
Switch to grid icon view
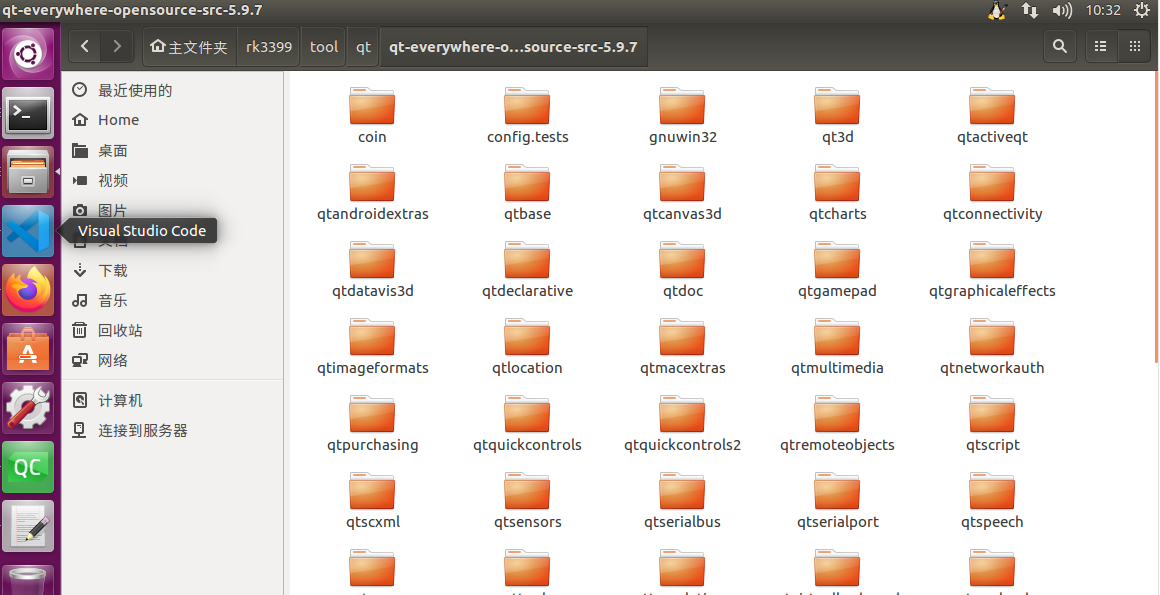coord(1136,46)
